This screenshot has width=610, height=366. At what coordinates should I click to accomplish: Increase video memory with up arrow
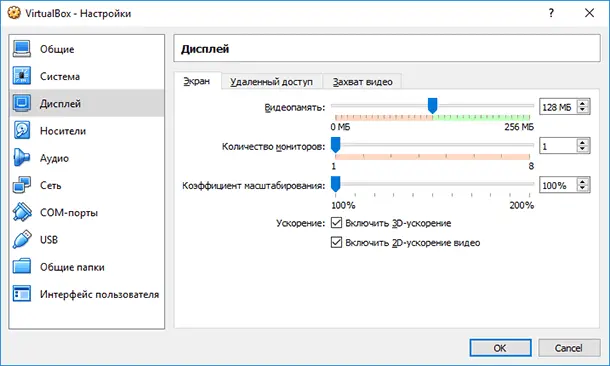pyautogui.click(x=582, y=103)
